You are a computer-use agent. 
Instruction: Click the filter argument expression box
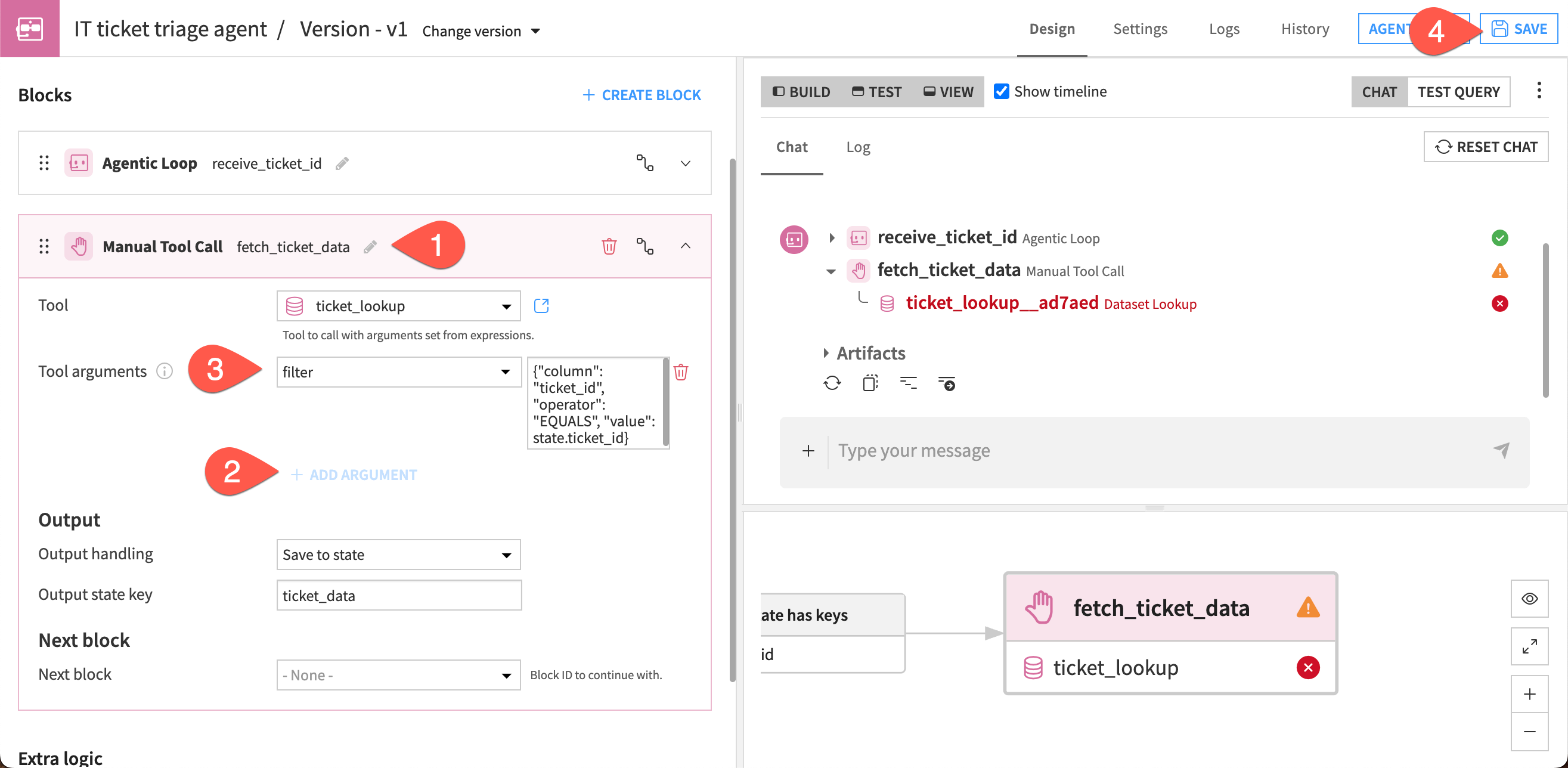point(598,404)
